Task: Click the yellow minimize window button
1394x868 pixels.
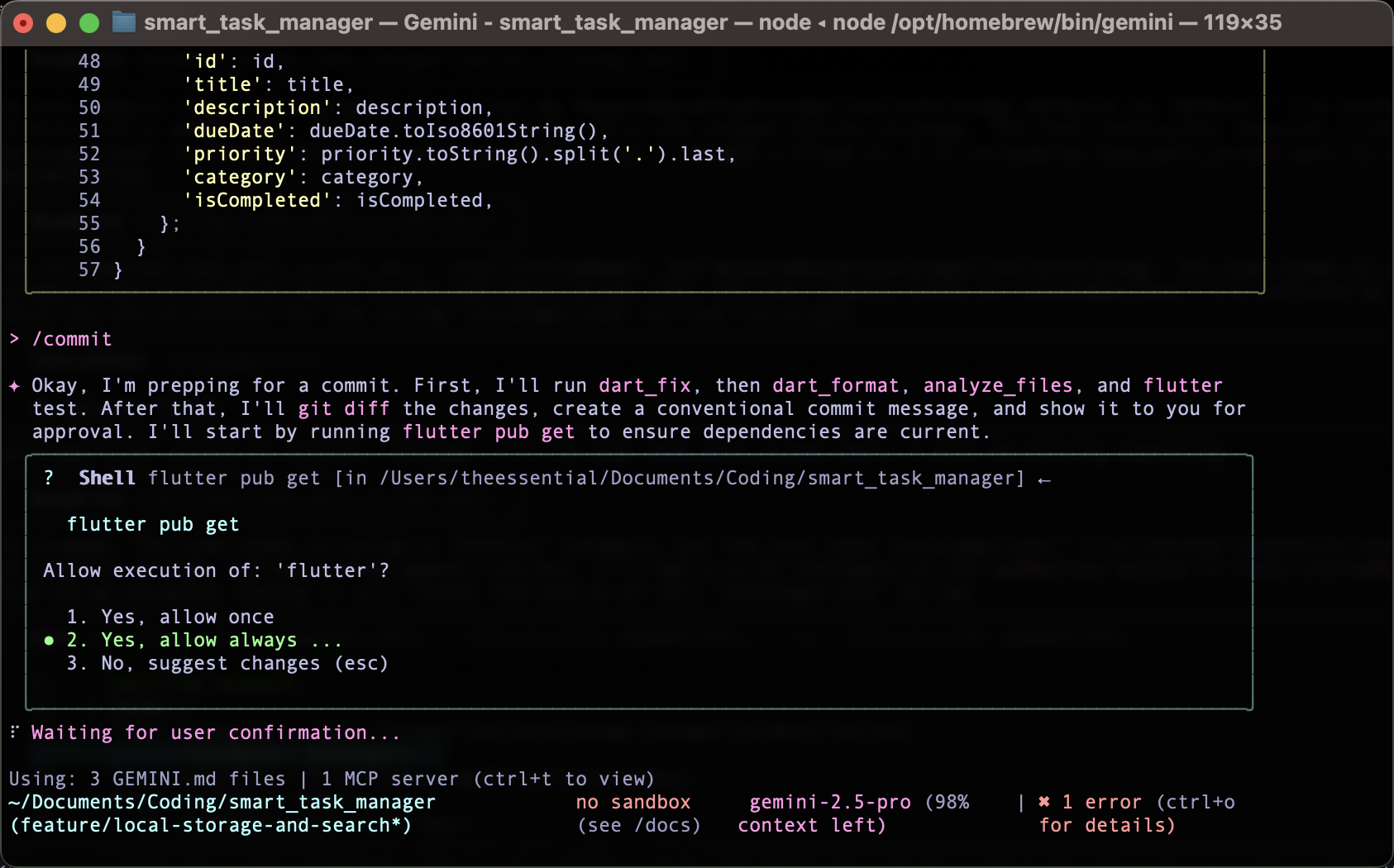Action: click(x=56, y=23)
